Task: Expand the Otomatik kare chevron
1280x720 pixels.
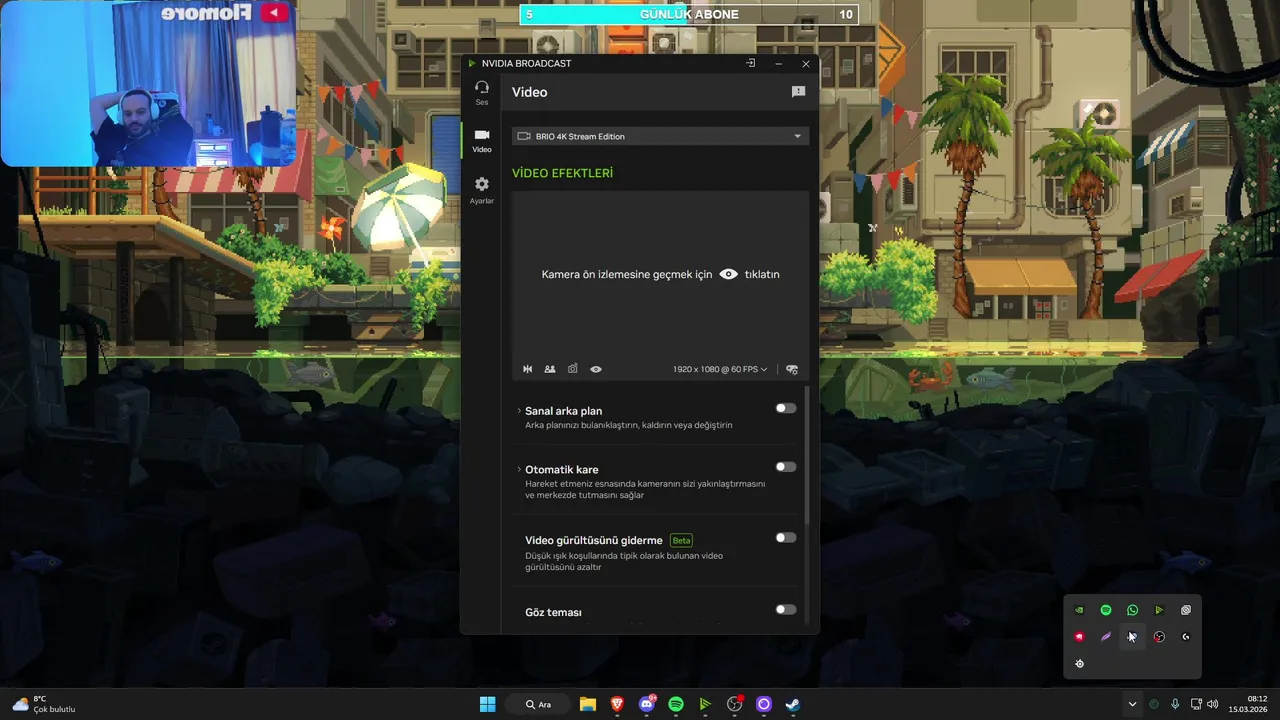Action: click(x=519, y=470)
